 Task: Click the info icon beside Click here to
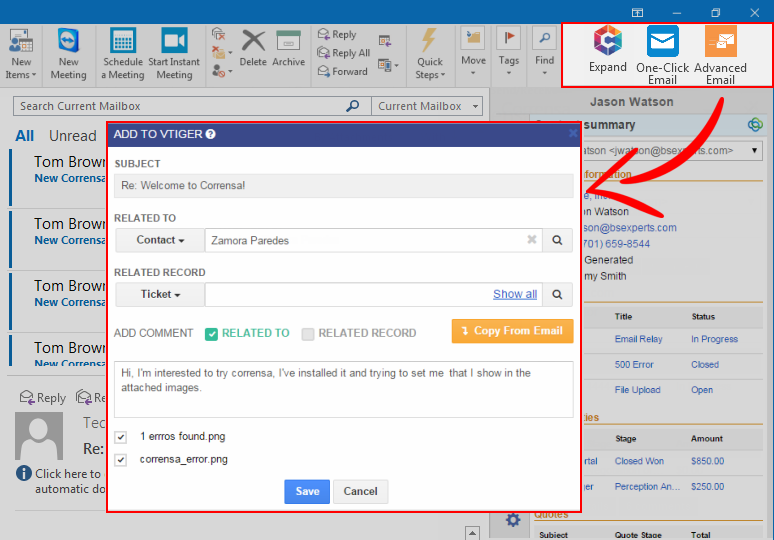click(24, 473)
